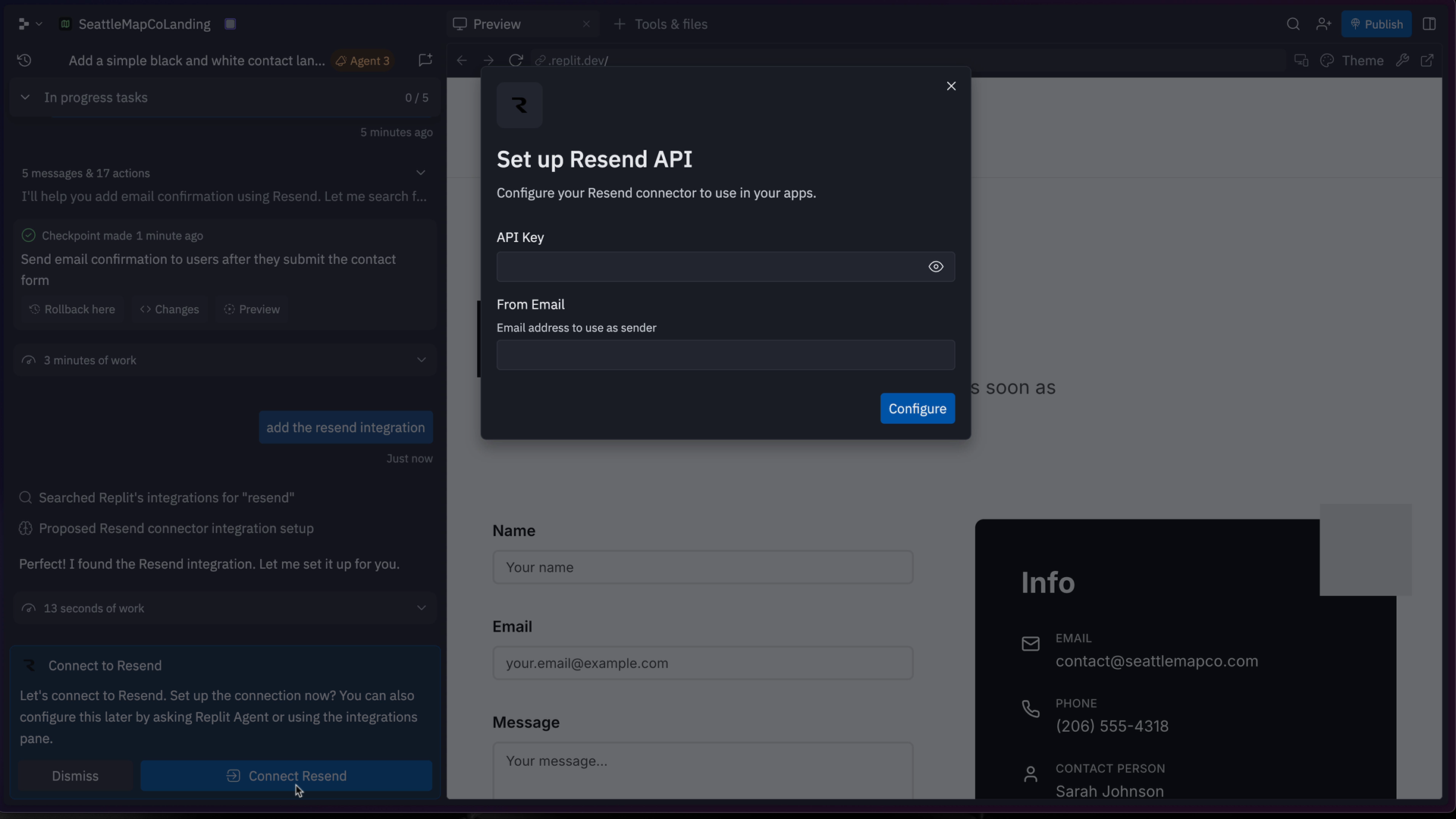The image size is (1456, 819).
Task: Dismiss the Connect to Resend prompt
Action: [x=75, y=776]
